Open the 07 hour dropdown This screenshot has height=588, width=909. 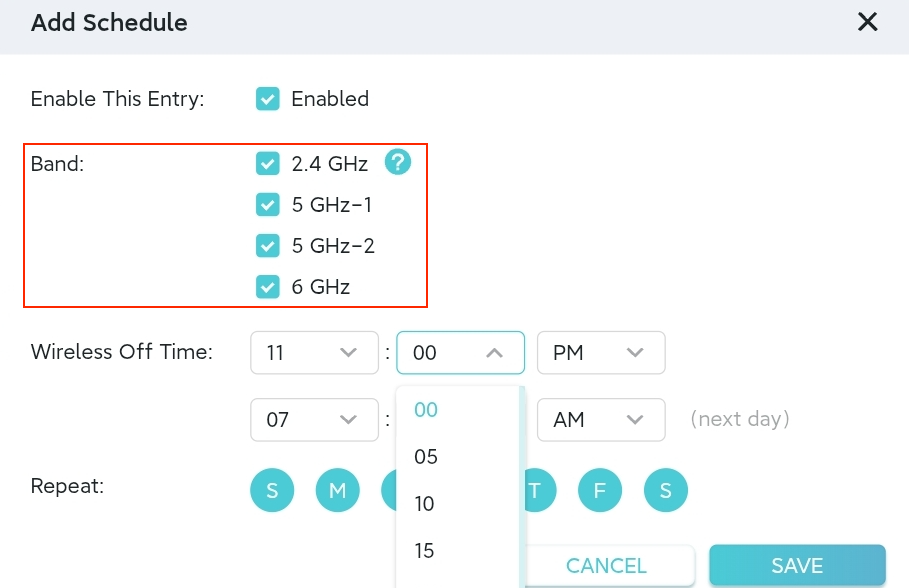coord(314,419)
